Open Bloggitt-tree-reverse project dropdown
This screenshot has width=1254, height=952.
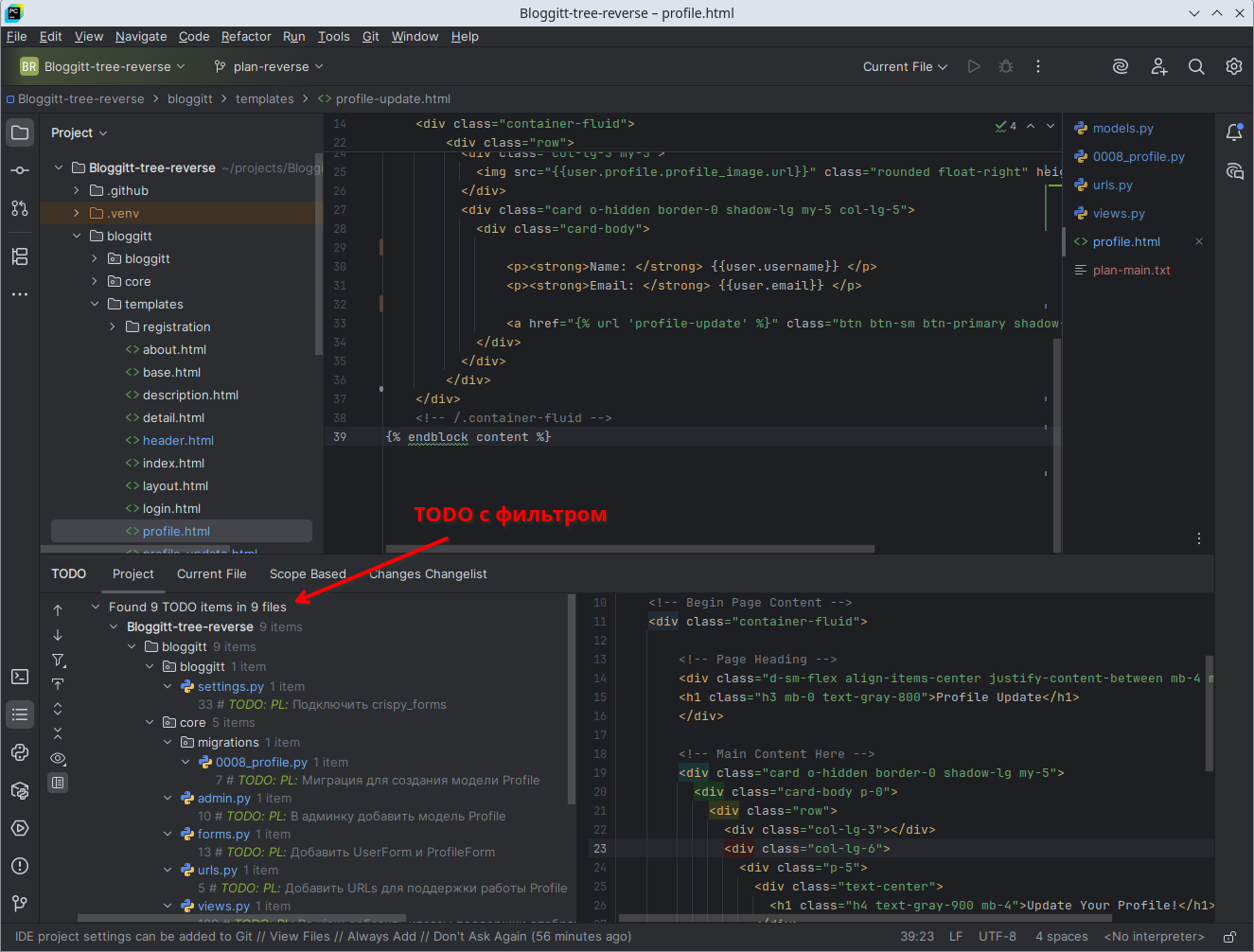point(103,66)
